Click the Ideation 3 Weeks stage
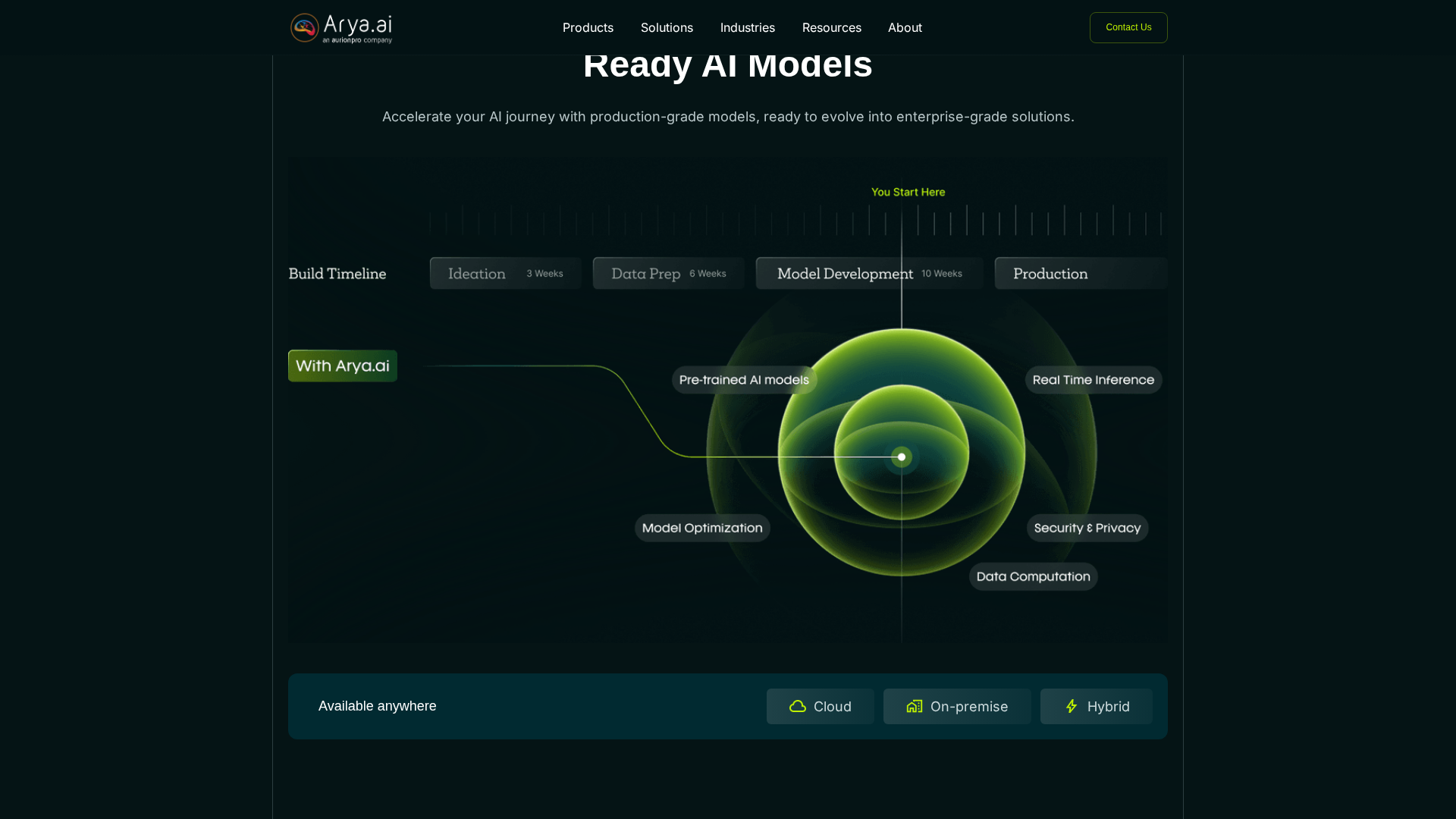The height and width of the screenshot is (819, 1456). [x=505, y=273]
